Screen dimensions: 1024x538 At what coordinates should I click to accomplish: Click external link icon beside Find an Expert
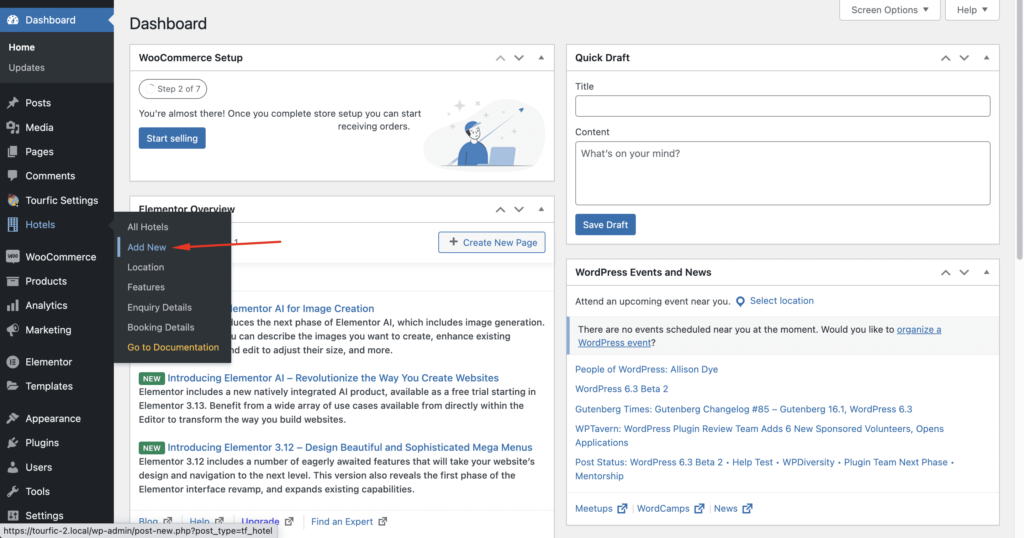[x=383, y=522]
